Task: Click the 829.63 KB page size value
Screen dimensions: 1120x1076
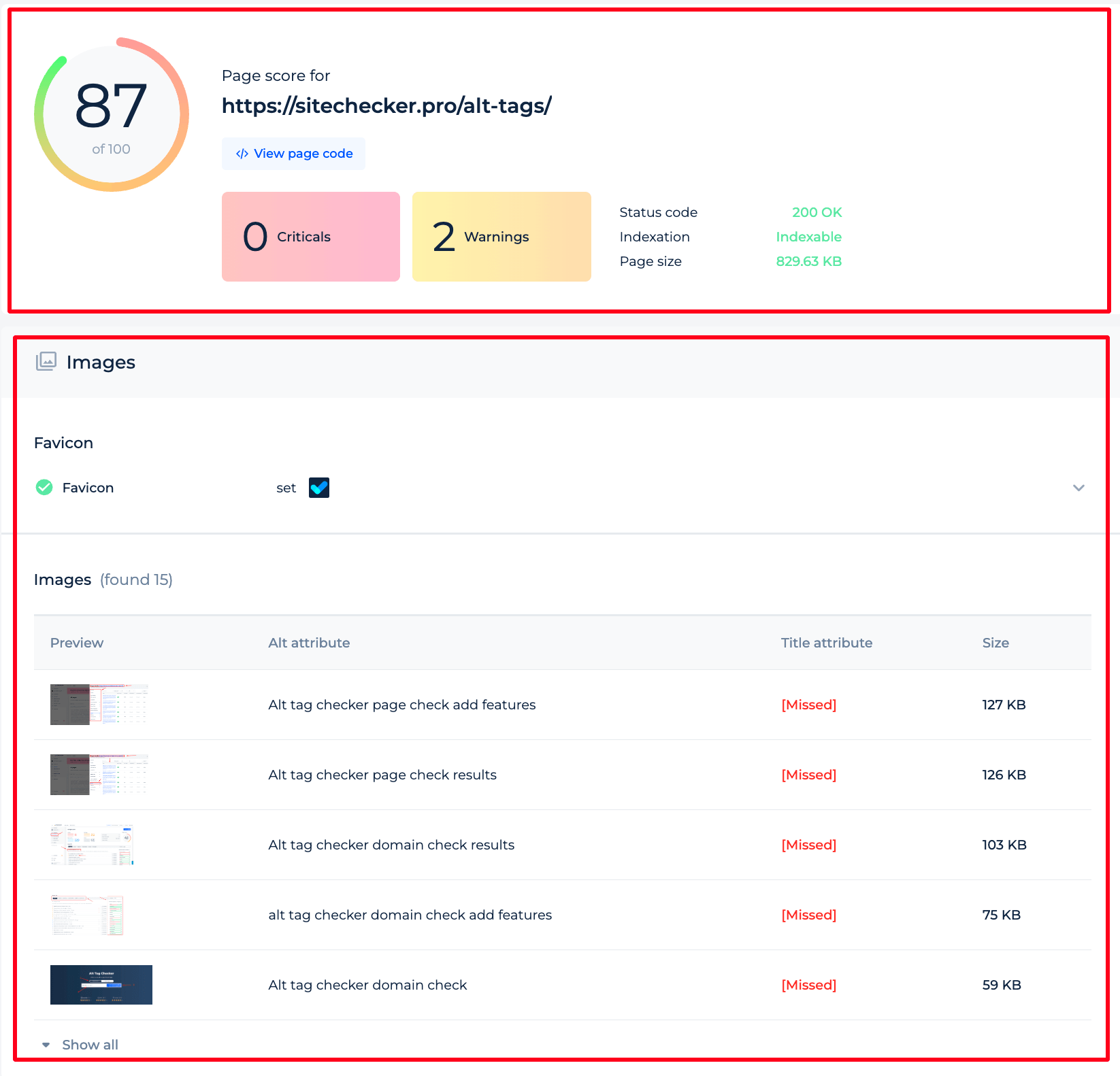Action: pos(809,261)
